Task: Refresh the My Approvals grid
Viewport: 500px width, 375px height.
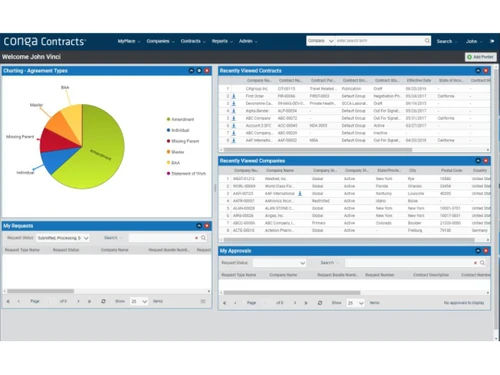Action: click(320, 303)
